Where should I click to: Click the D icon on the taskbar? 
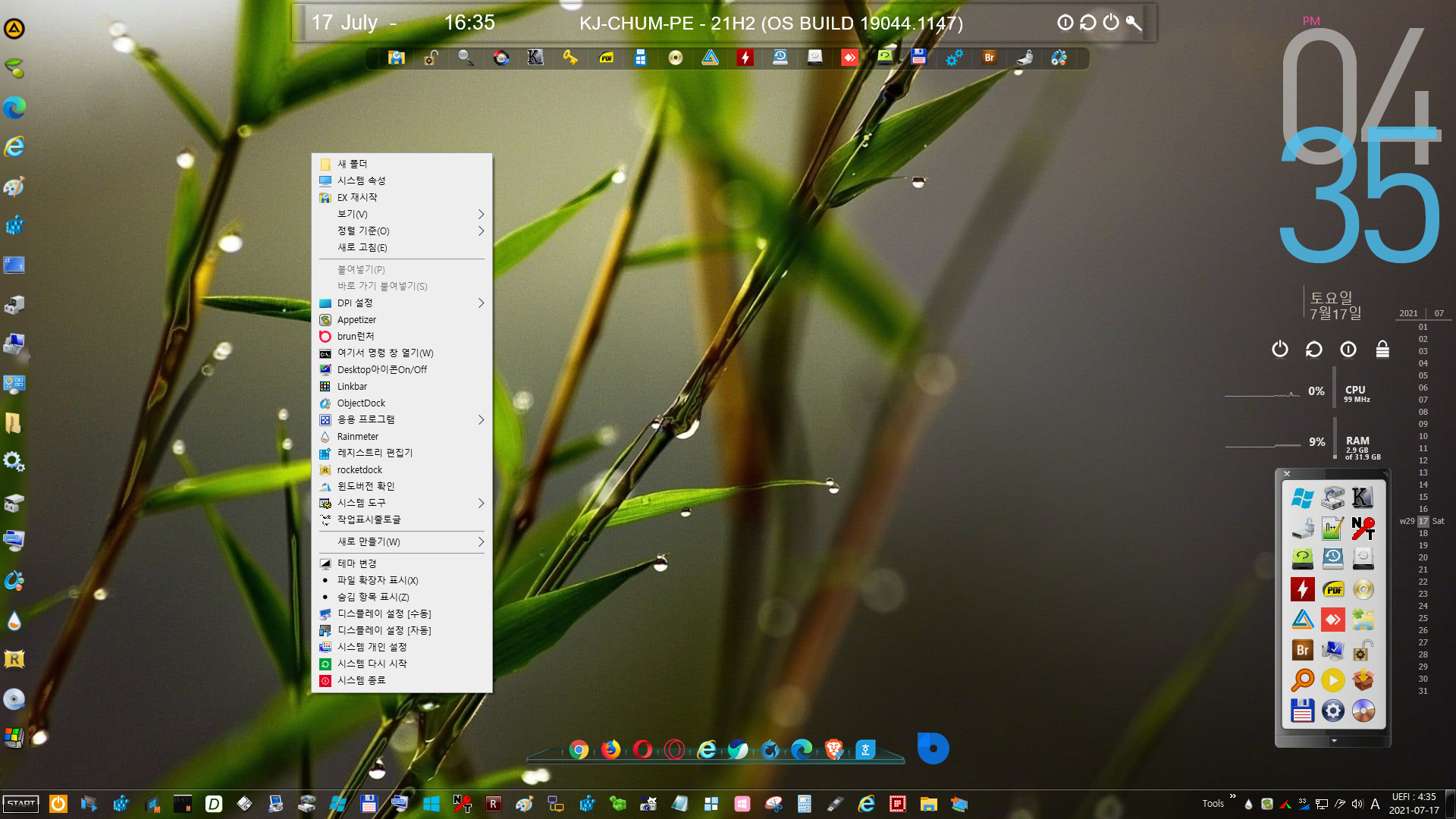214,804
